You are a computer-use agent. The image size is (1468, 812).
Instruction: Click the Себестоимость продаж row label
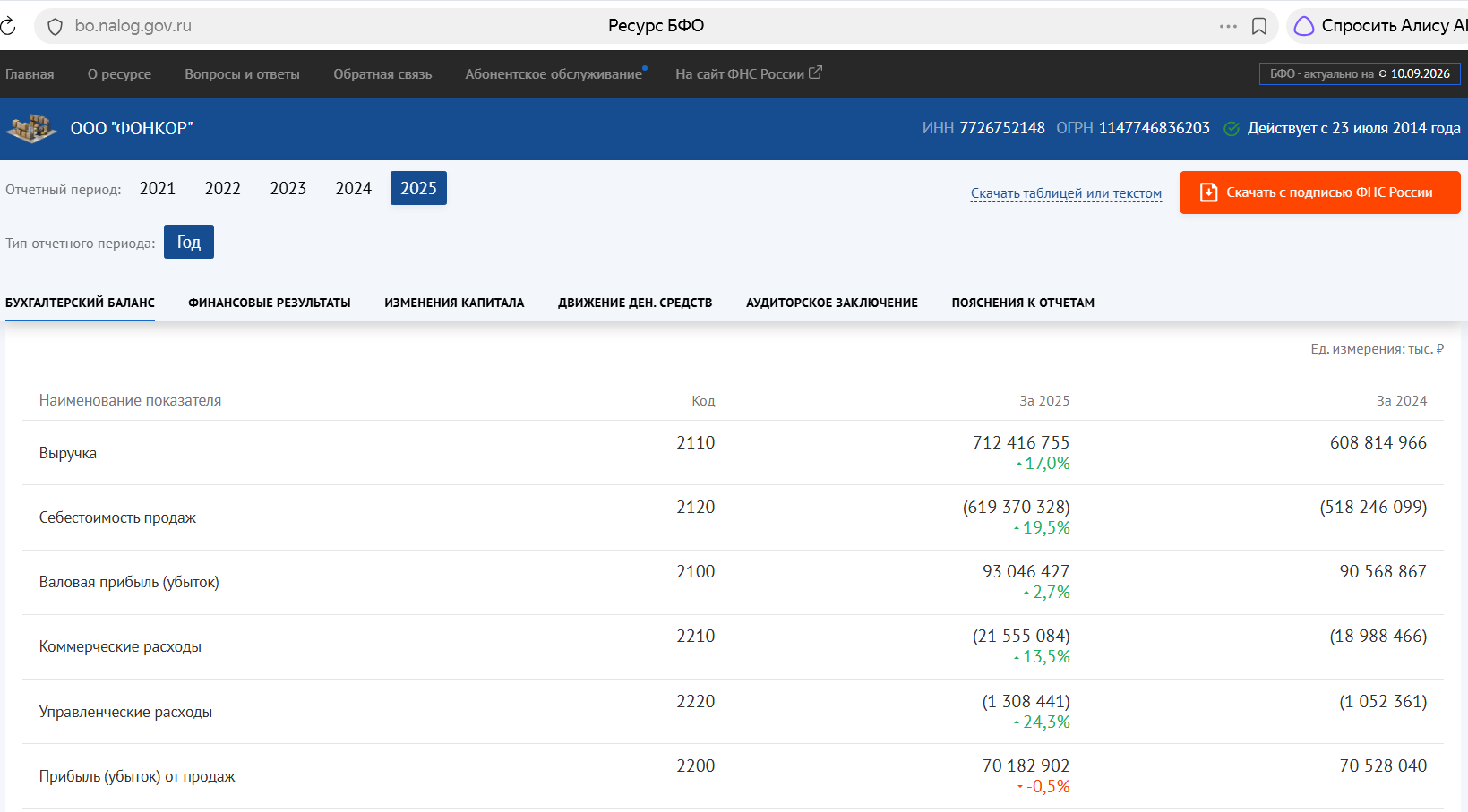117,517
